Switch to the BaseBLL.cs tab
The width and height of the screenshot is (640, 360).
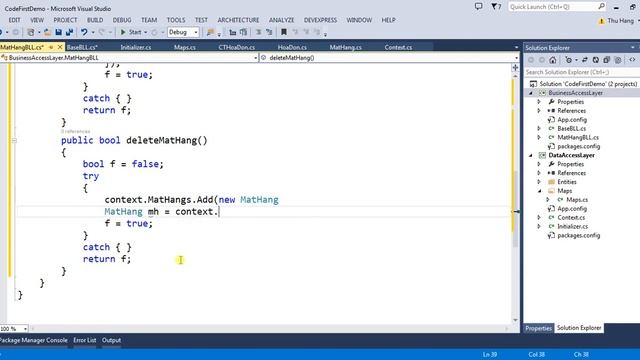tap(82, 47)
